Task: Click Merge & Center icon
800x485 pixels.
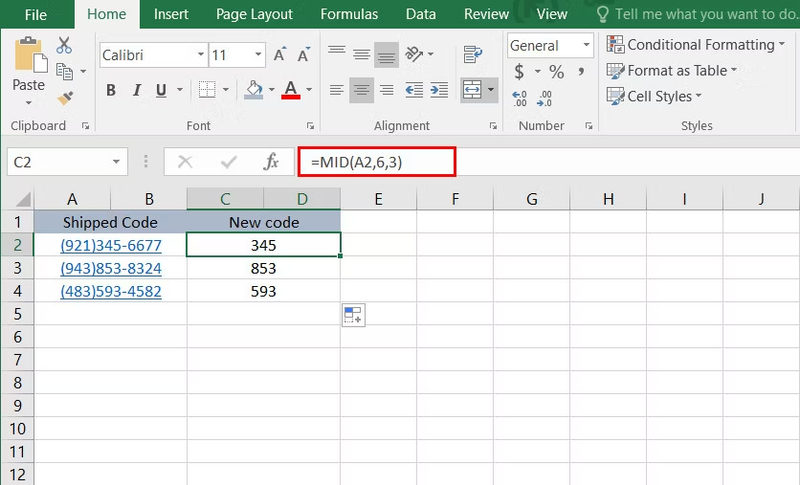Action: click(x=472, y=90)
